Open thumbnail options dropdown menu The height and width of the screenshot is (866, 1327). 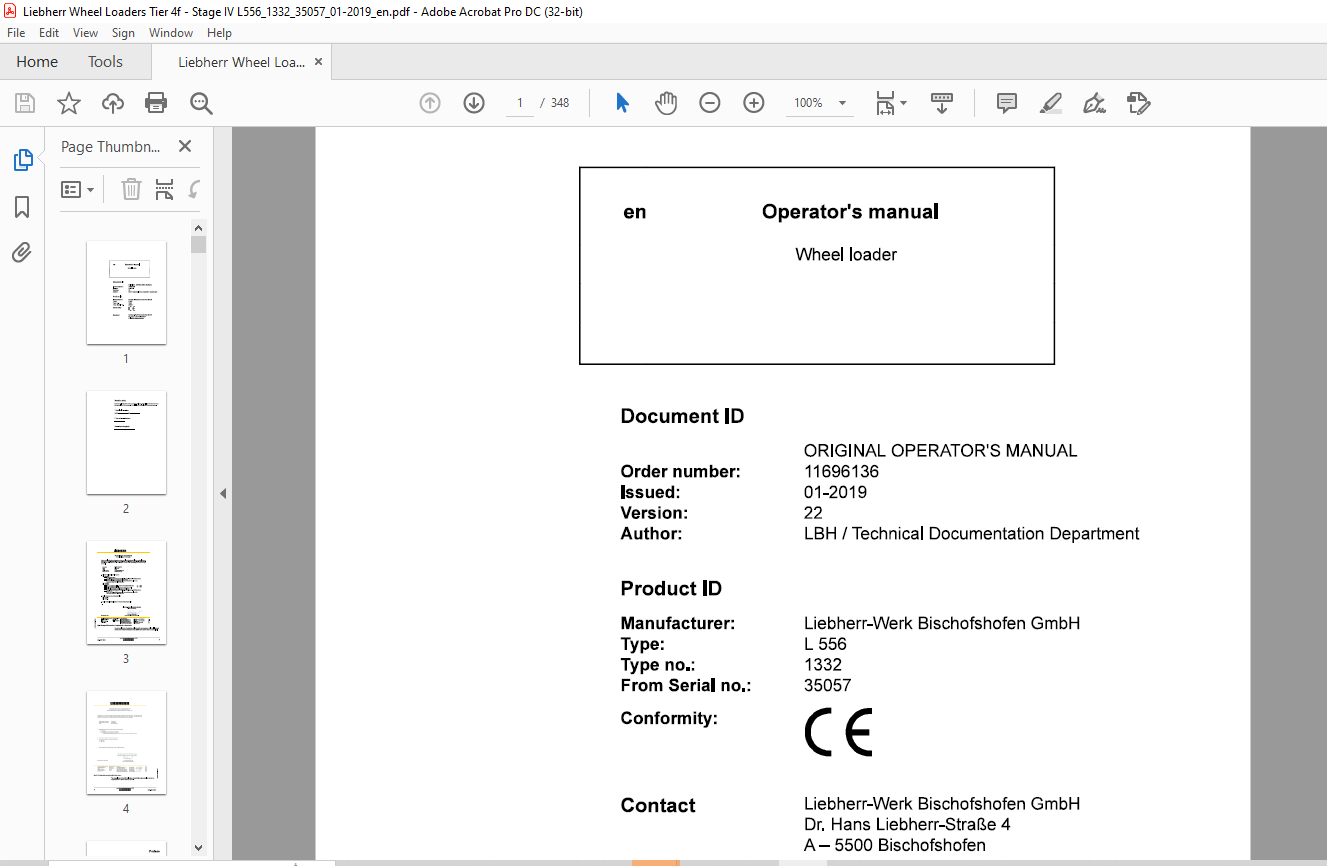pos(78,189)
